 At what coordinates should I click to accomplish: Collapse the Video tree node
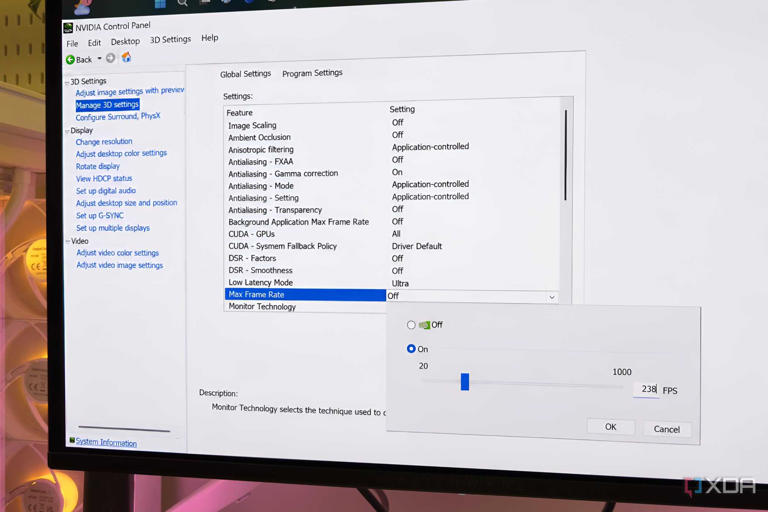point(68,242)
